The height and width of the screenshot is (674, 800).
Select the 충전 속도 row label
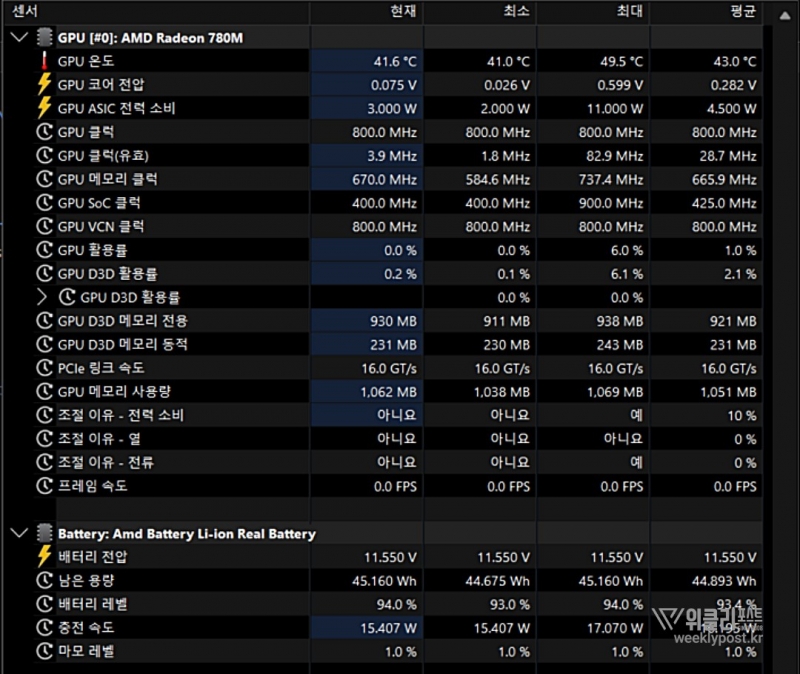tap(86, 628)
